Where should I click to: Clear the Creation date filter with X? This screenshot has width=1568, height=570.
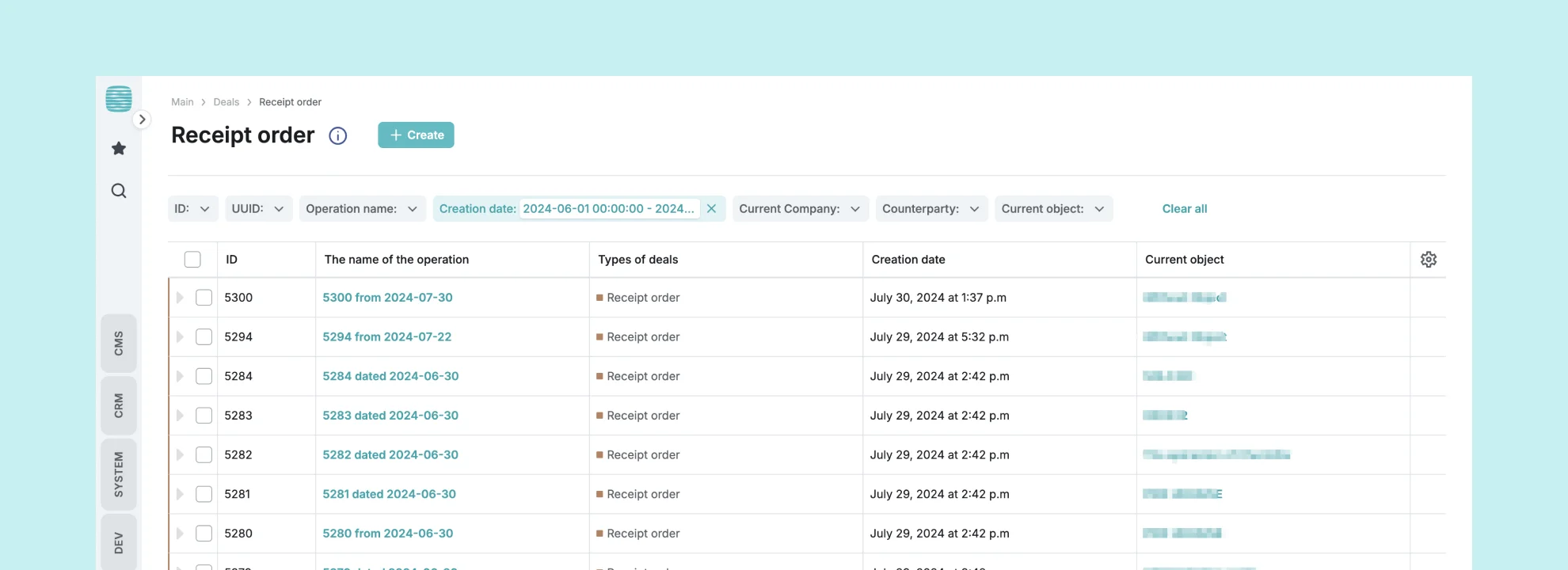(x=711, y=209)
